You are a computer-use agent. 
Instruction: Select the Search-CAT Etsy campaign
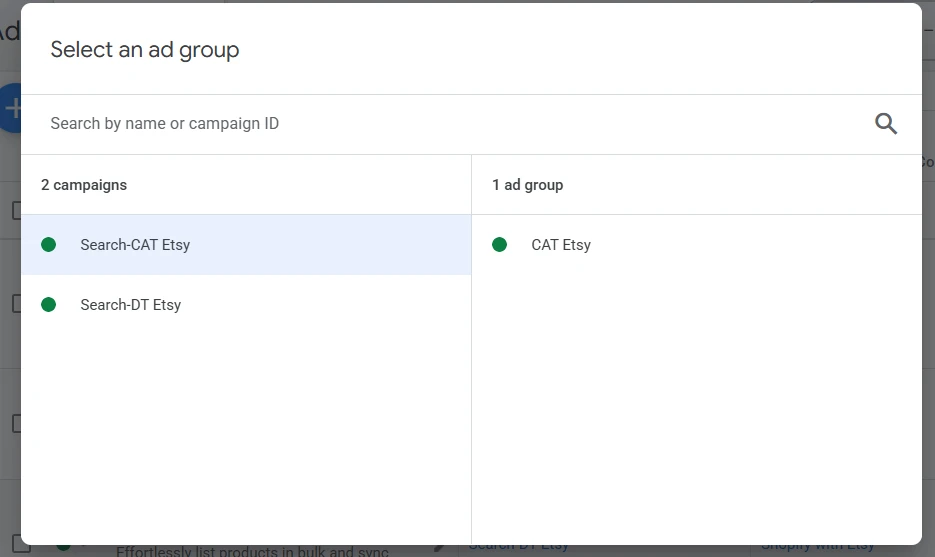246,245
